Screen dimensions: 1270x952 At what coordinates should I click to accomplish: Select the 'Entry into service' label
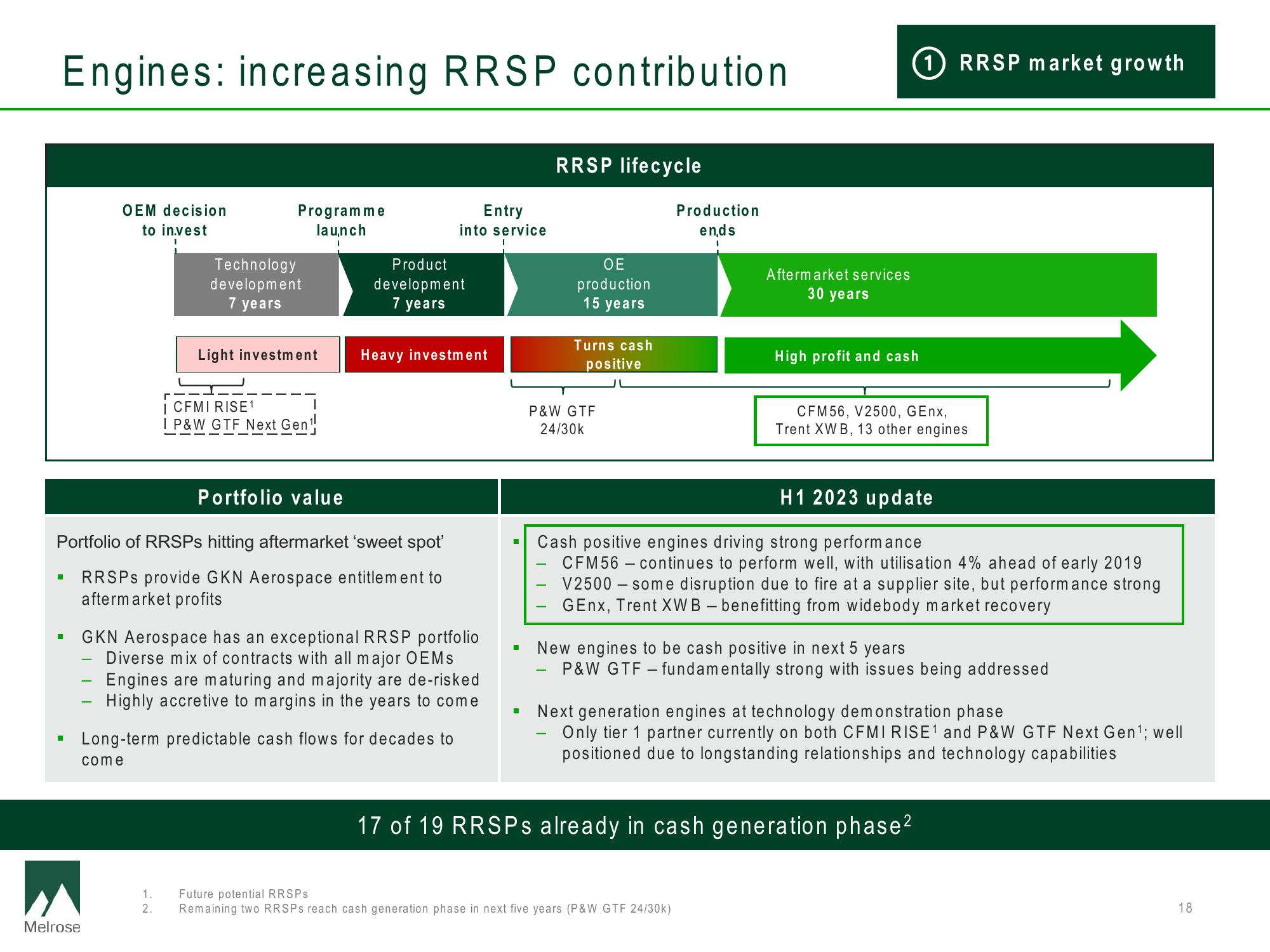503,220
